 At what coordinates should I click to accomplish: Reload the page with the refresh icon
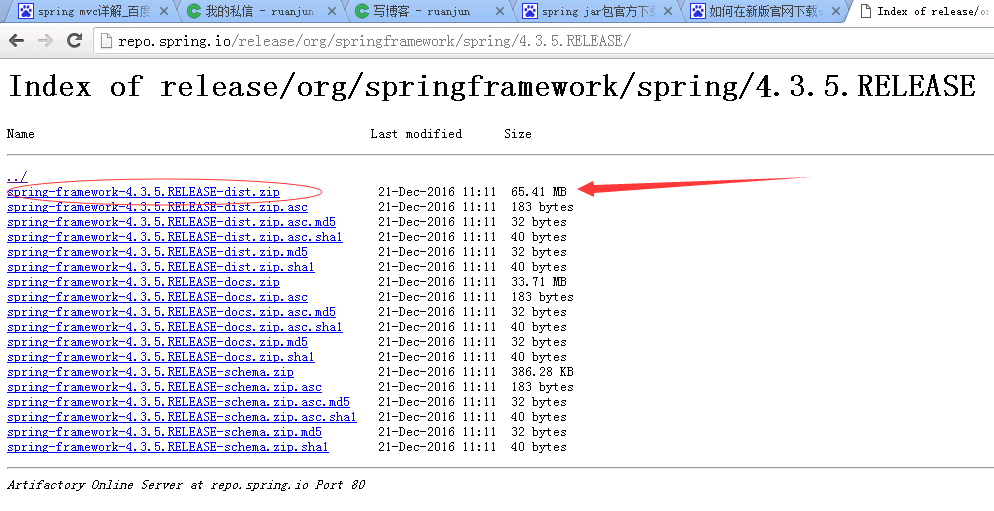(x=75, y=41)
